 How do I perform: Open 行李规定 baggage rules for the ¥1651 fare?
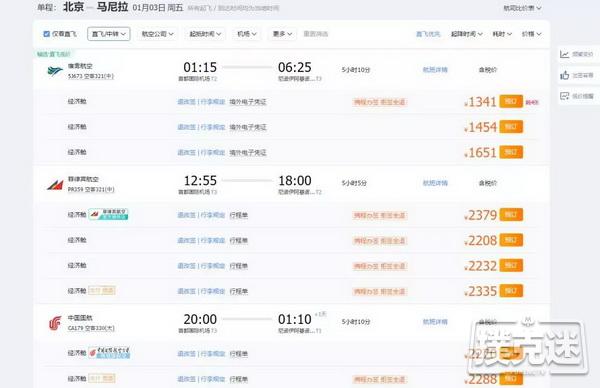(213, 153)
